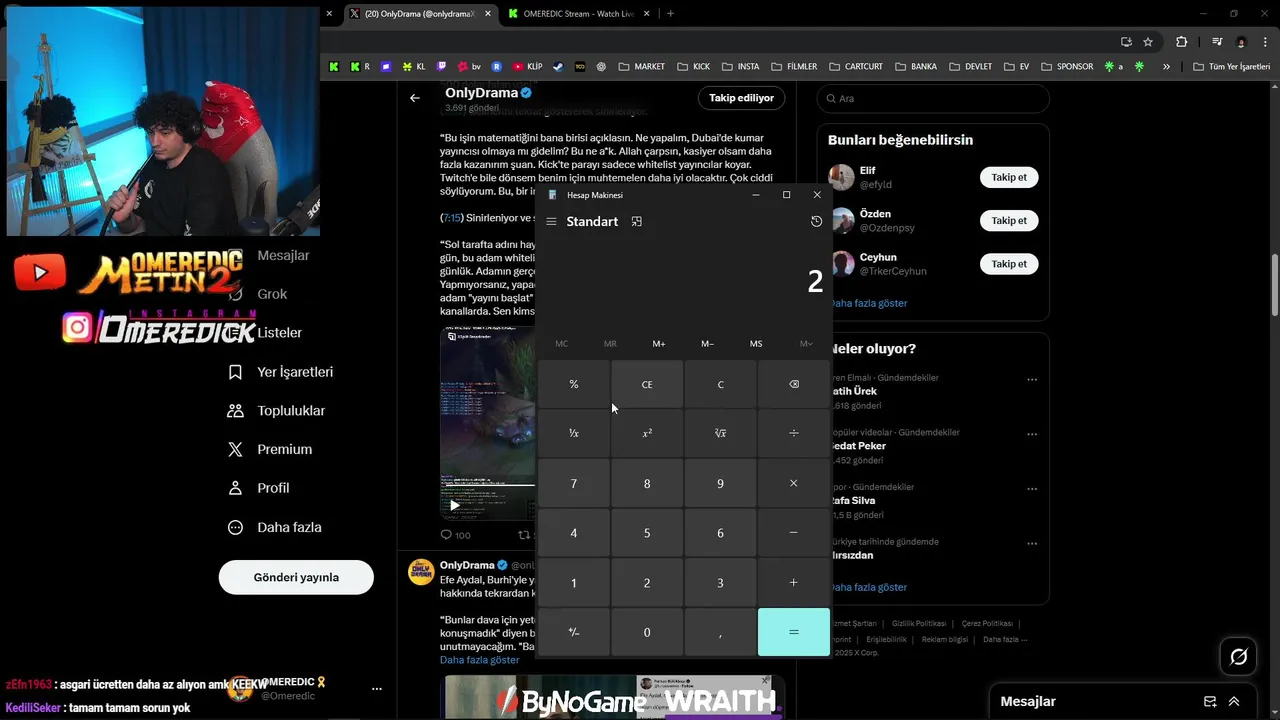Image resolution: width=1280 pixels, height=720 pixels.
Task: Follow Özden with 'Takip et' button
Action: (x=1009, y=220)
